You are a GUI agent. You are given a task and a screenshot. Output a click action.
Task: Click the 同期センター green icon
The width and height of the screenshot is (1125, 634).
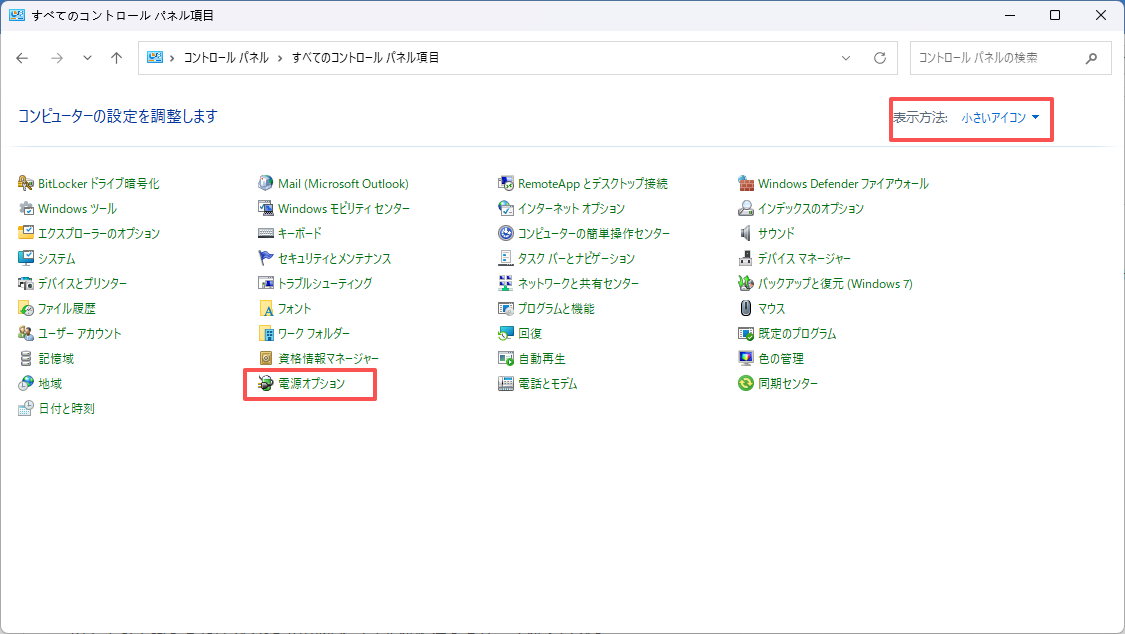coord(745,384)
